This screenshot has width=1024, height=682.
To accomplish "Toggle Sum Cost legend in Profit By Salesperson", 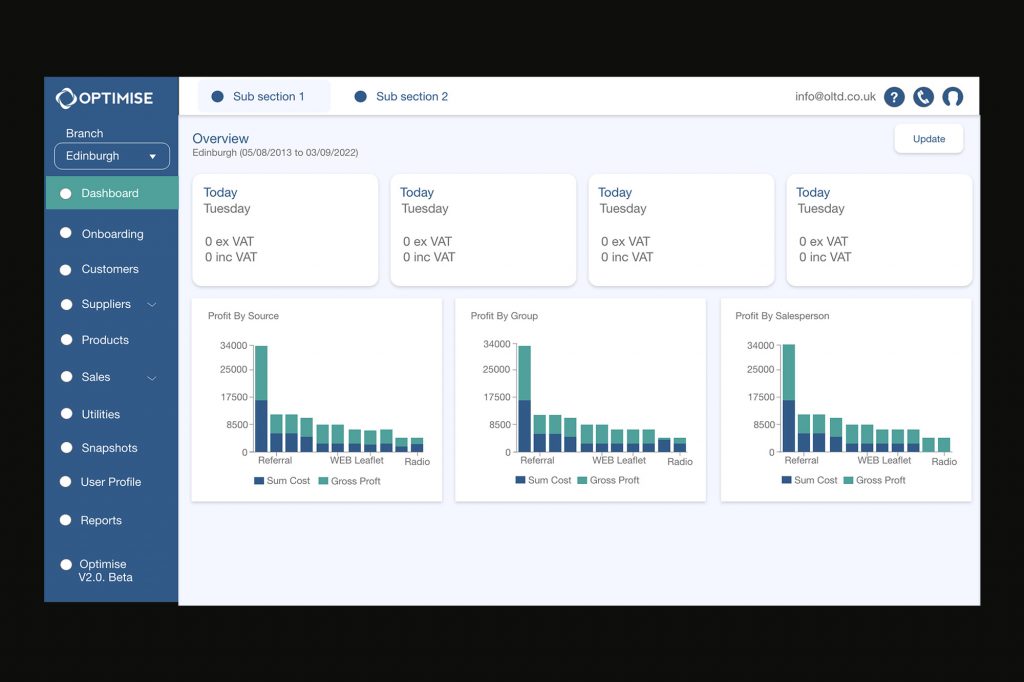I will pos(810,481).
